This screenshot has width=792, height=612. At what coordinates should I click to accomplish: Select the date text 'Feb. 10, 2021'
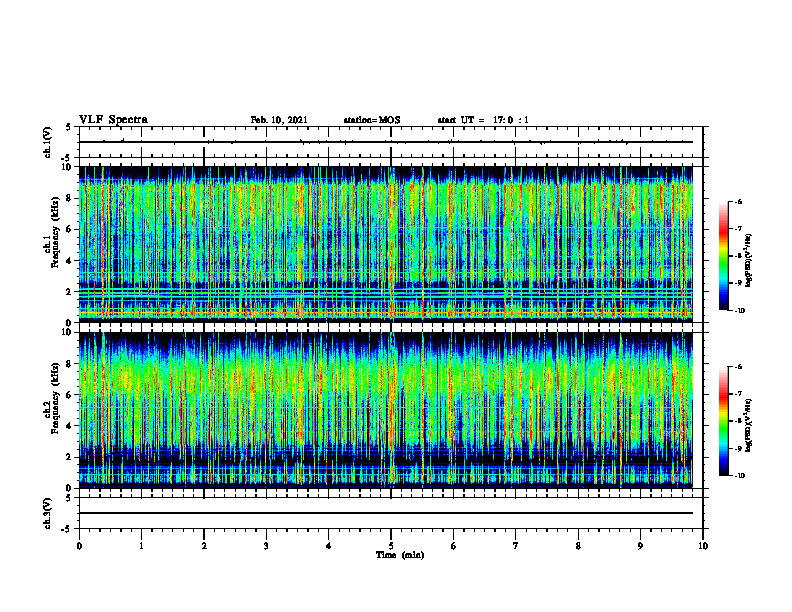click(279, 120)
